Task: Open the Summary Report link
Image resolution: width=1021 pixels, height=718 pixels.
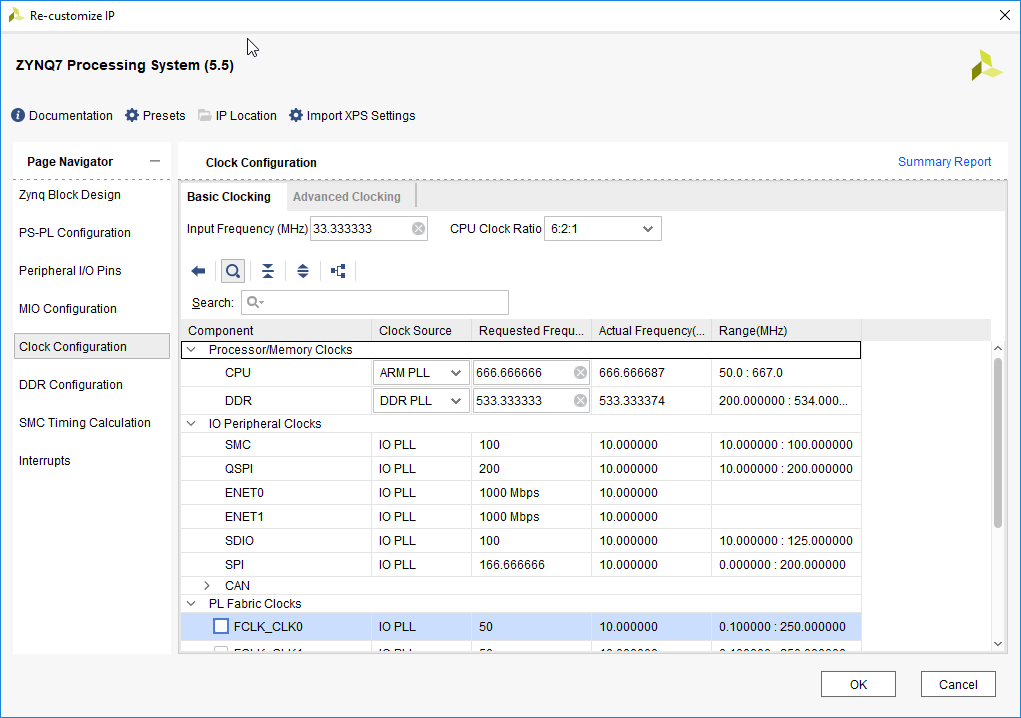Action: pos(944,162)
